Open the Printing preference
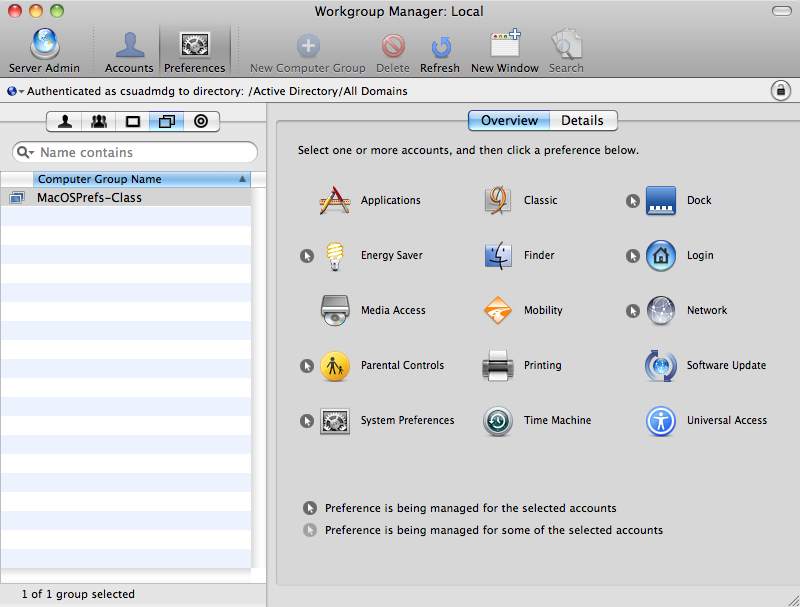Image resolution: width=800 pixels, height=607 pixels. click(497, 366)
